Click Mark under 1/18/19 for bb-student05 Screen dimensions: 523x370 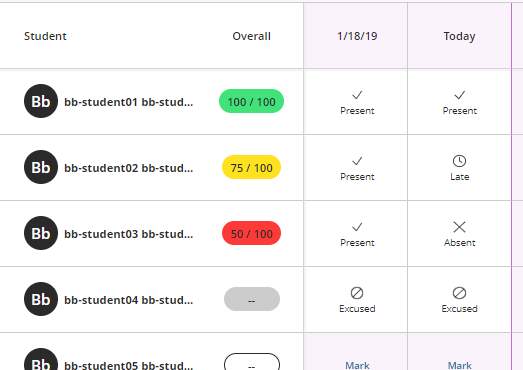point(357,365)
